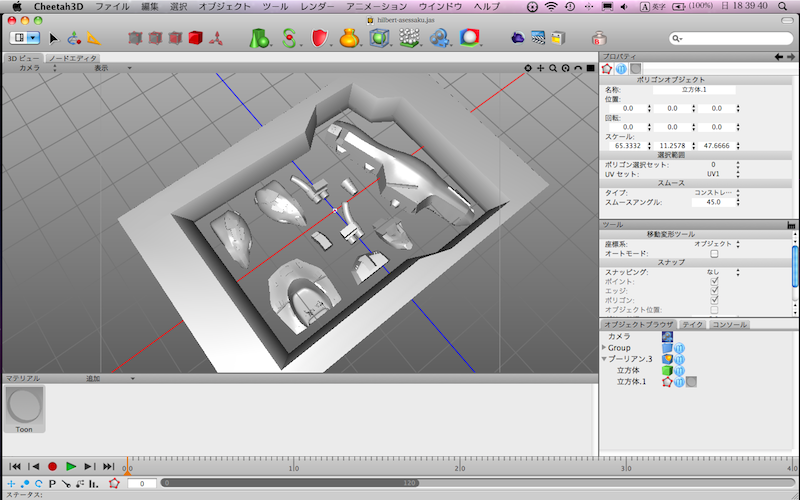
Task: Click the orange vase creator icon
Action: 349,38
